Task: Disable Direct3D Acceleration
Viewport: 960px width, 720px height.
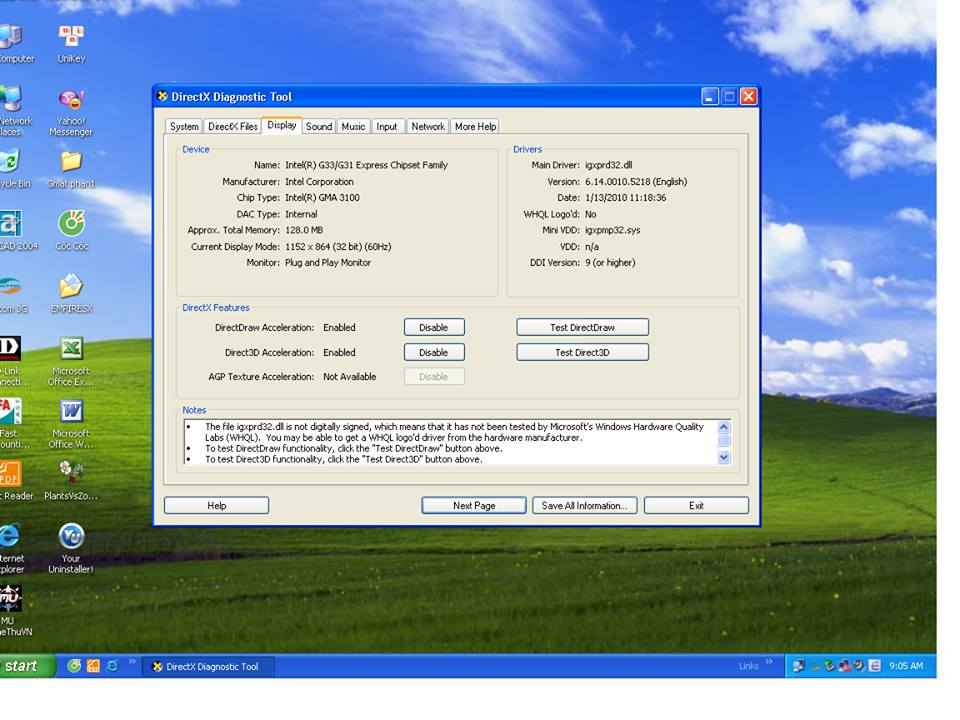Action: [x=434, y=353]
